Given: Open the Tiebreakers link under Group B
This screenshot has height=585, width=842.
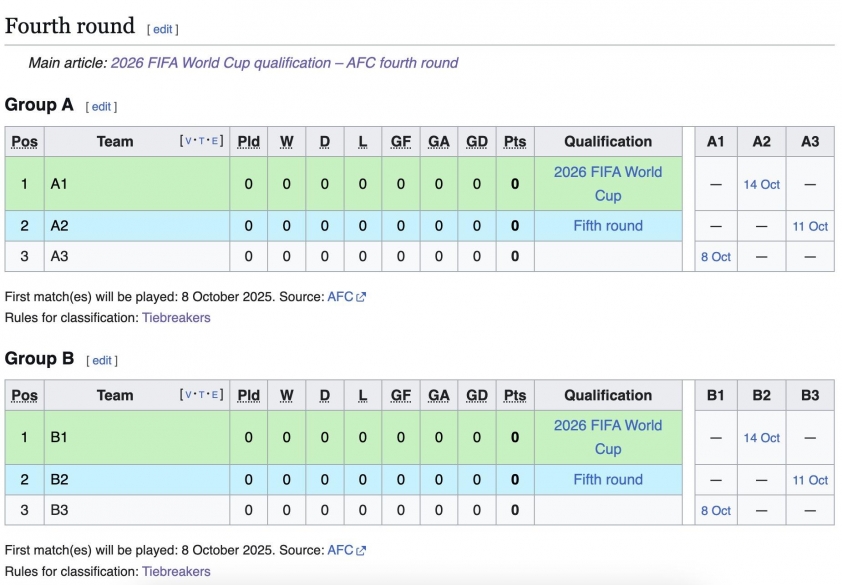Looking at the screenshot, I should pyautogui.click(x=176, y=572).
